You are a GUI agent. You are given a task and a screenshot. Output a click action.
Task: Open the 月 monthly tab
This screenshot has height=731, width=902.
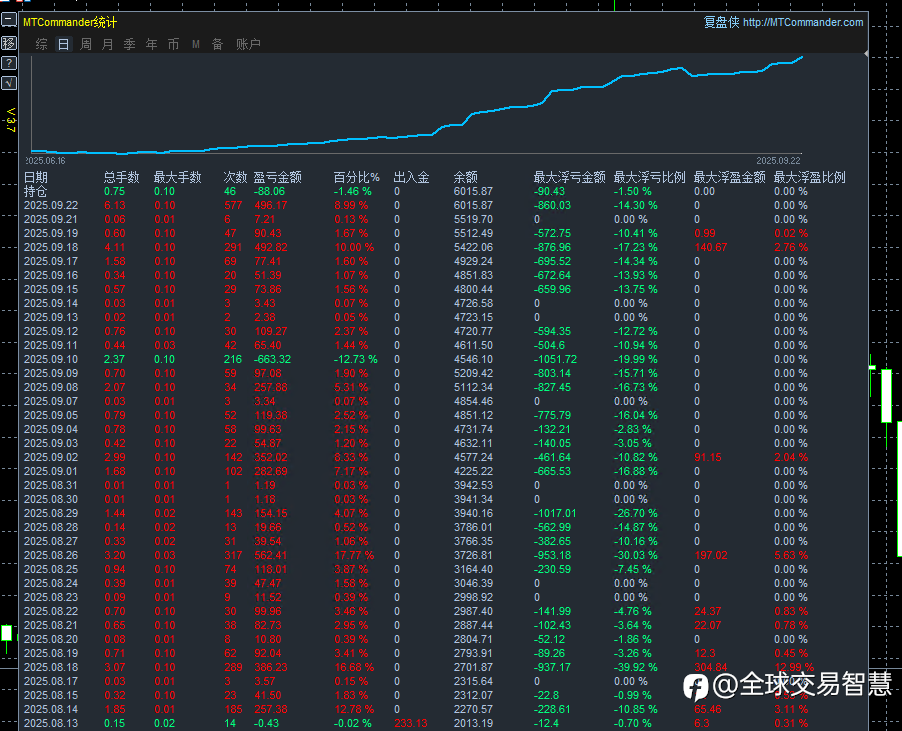pyautogui.click(x=107, y=44)
